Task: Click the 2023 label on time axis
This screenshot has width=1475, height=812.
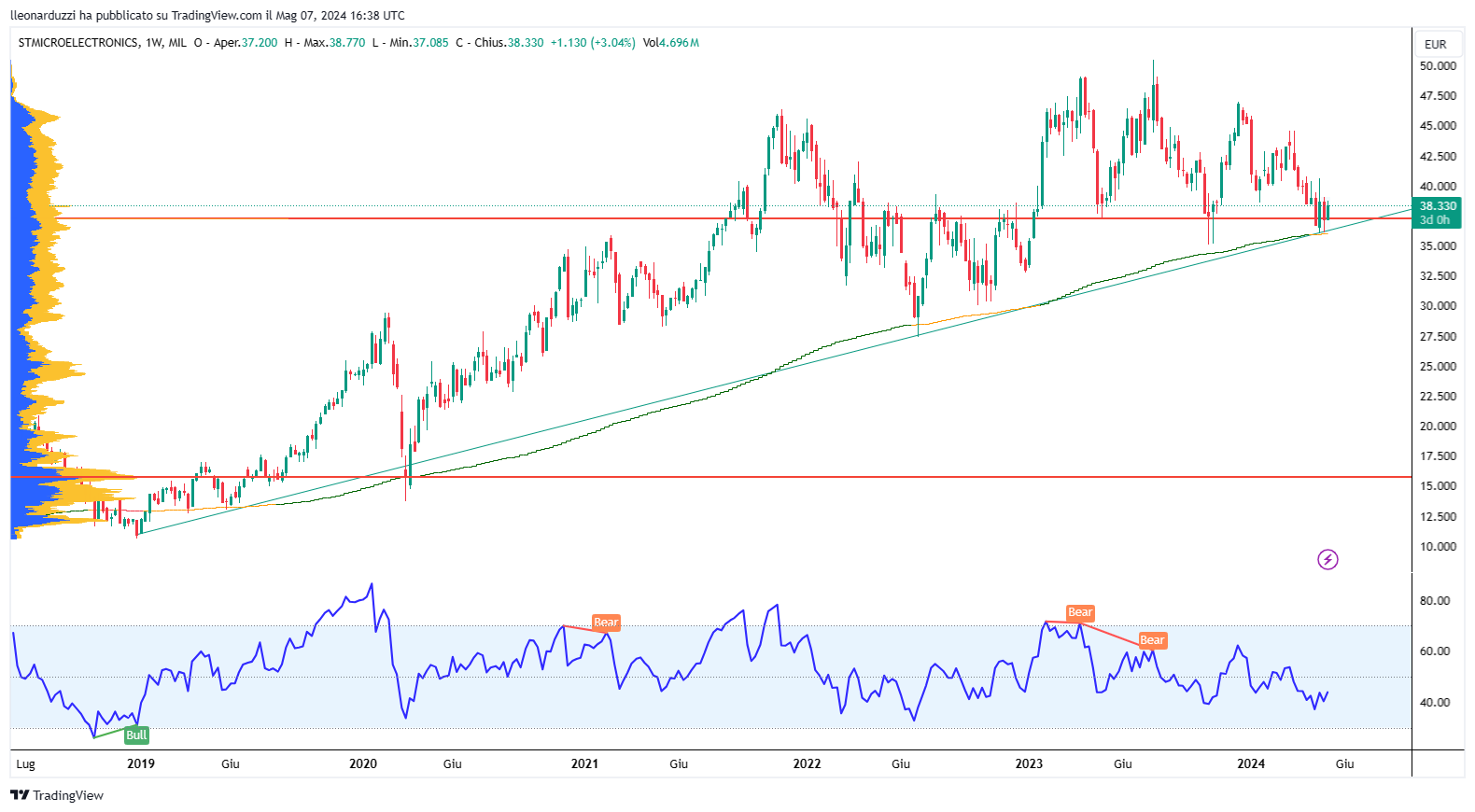Action: (1029, 763)
